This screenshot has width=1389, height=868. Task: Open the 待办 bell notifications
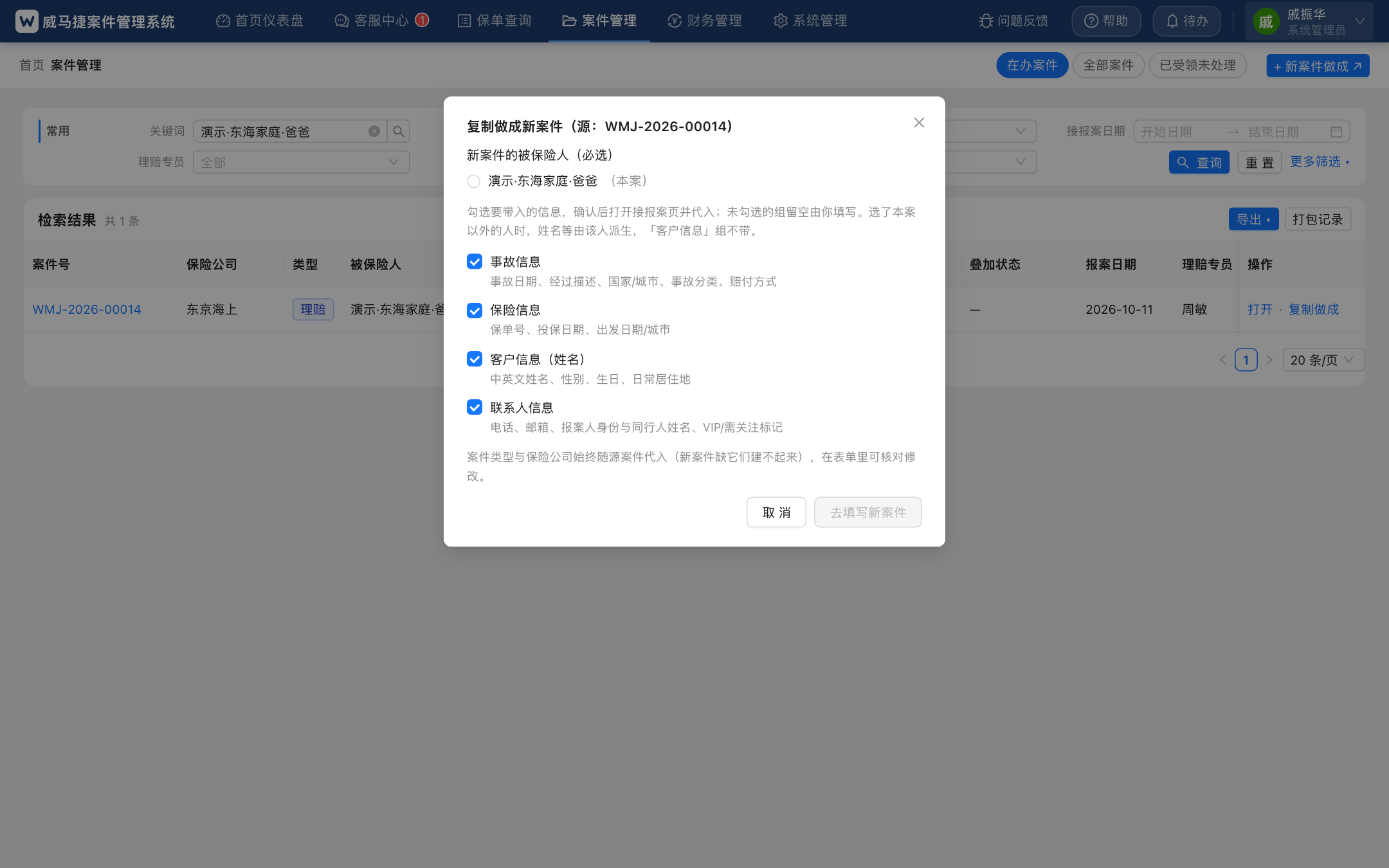coord(1187,21)
